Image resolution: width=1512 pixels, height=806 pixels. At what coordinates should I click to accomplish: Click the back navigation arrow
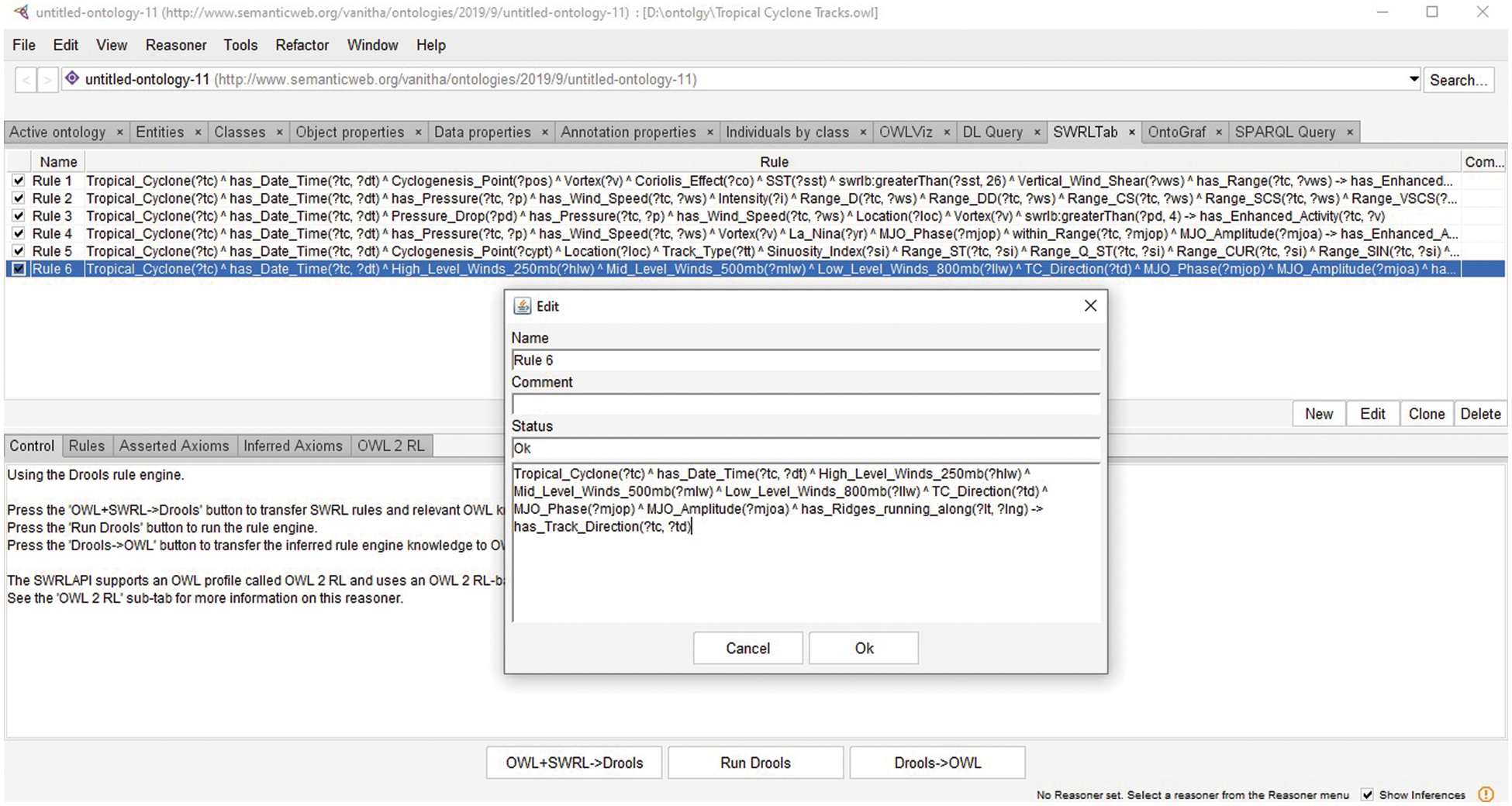point(26,80)
